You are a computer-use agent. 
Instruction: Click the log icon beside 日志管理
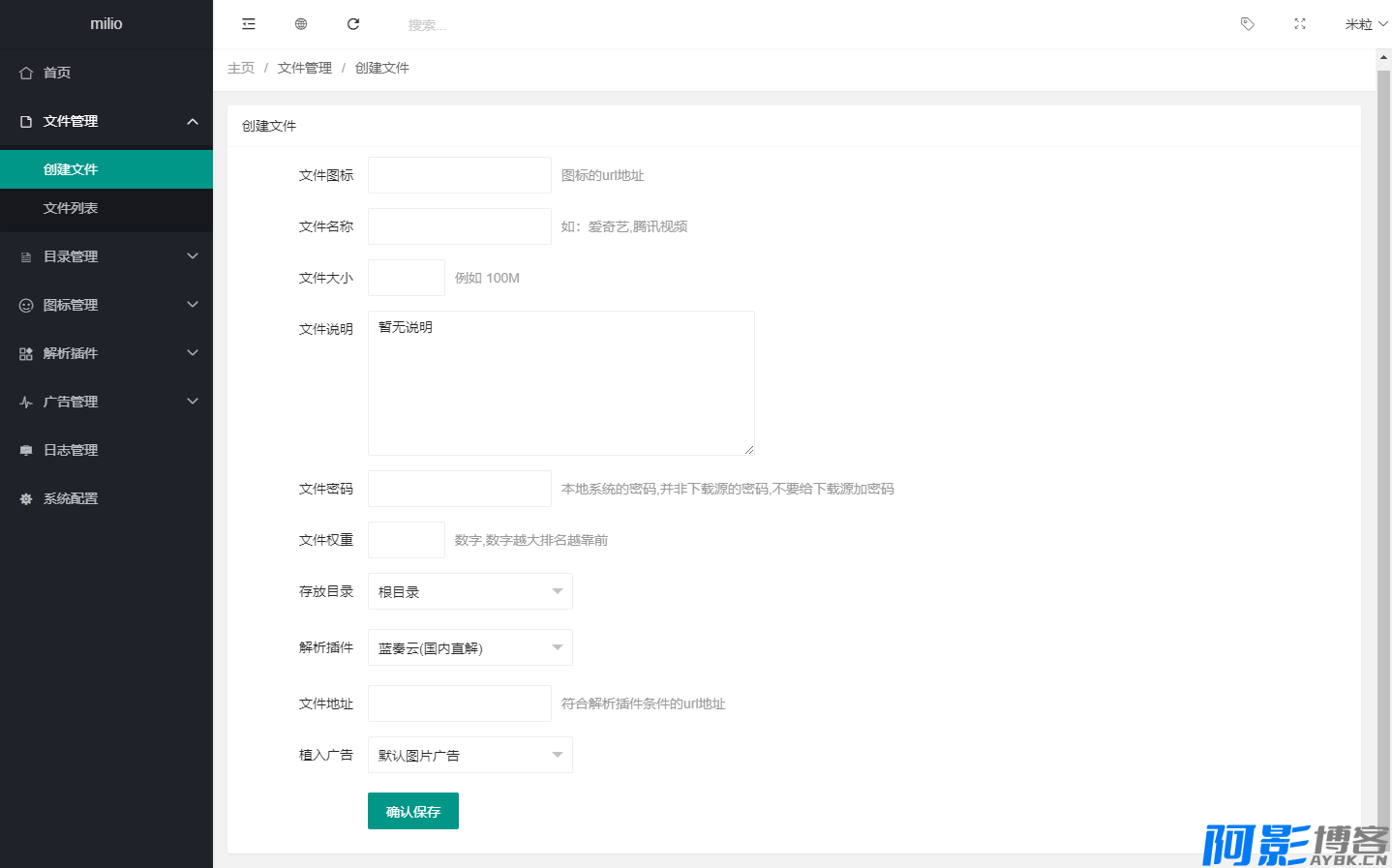point(26,450)
